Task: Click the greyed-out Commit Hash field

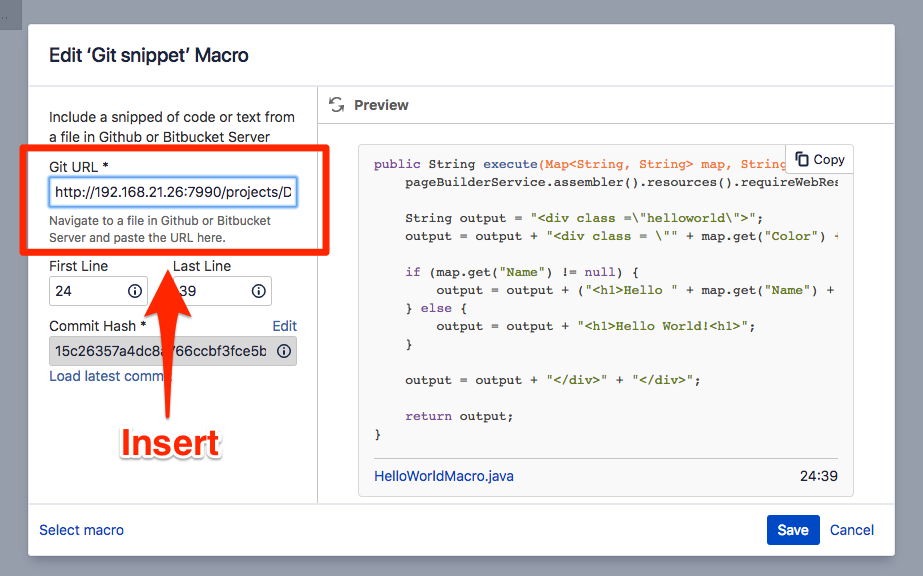Action: [x=160, y=351]
